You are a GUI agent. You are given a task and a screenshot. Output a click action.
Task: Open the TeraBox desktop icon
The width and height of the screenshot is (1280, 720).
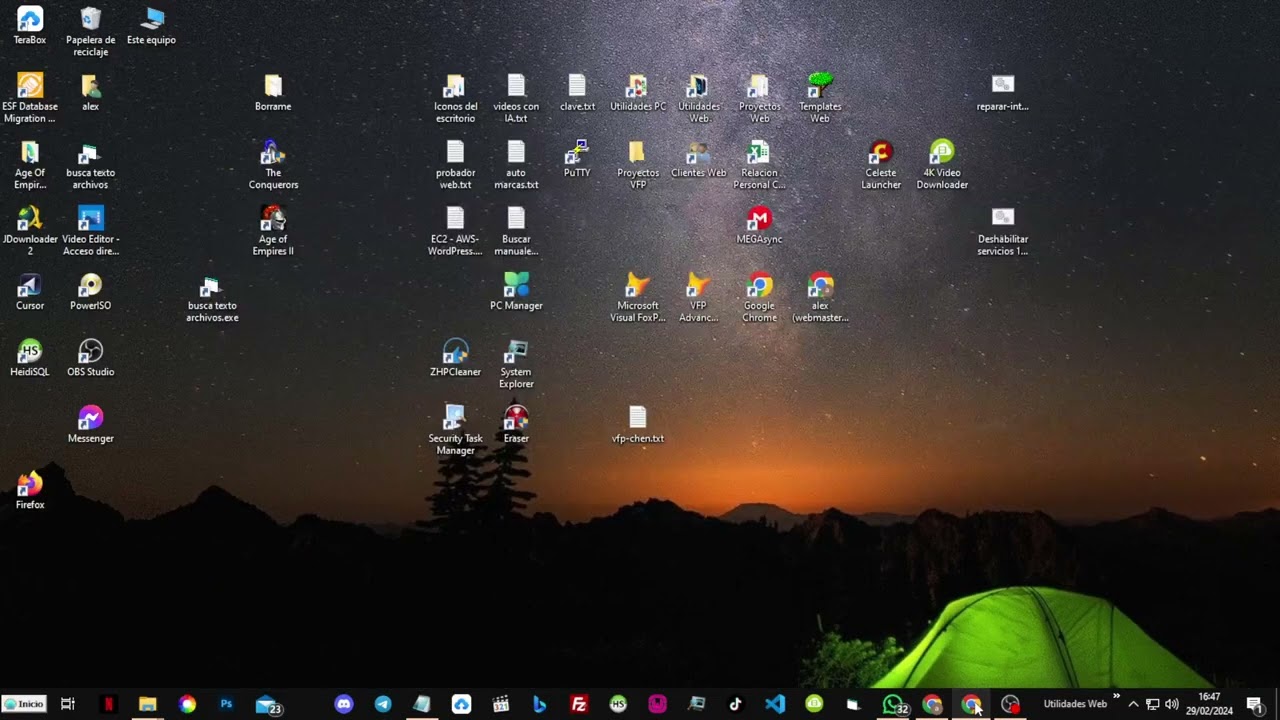30,26
